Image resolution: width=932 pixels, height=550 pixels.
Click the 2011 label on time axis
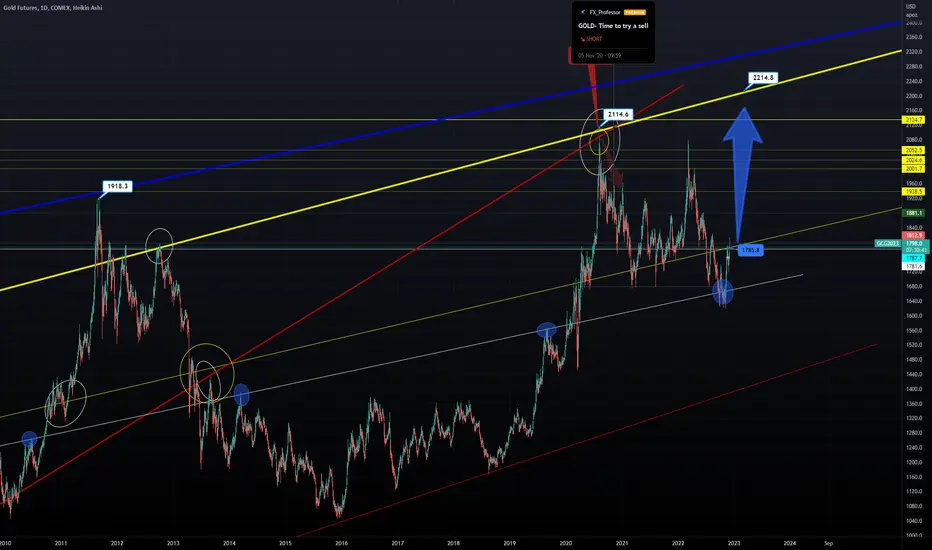tap(61, 543)
